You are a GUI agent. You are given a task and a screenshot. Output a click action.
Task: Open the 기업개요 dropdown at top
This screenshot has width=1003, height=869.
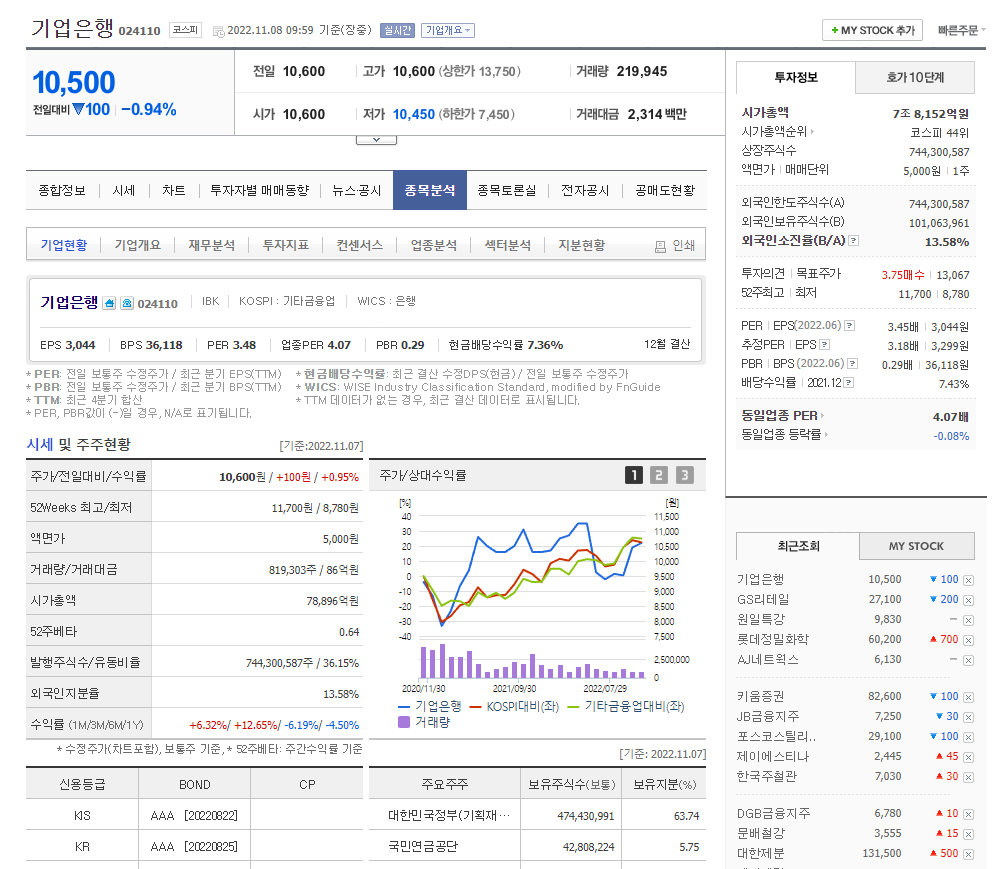click(448, 30)
